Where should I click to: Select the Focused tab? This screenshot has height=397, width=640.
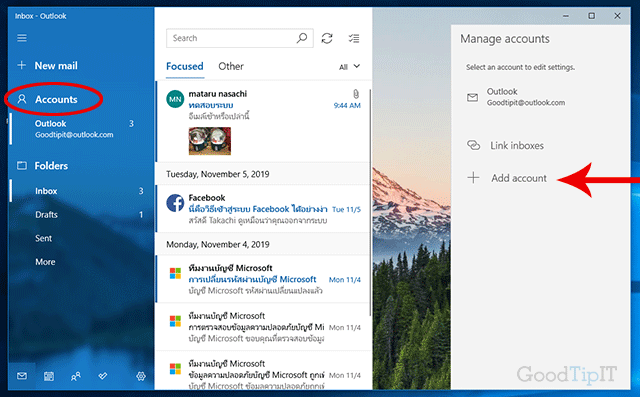point(184,66)
